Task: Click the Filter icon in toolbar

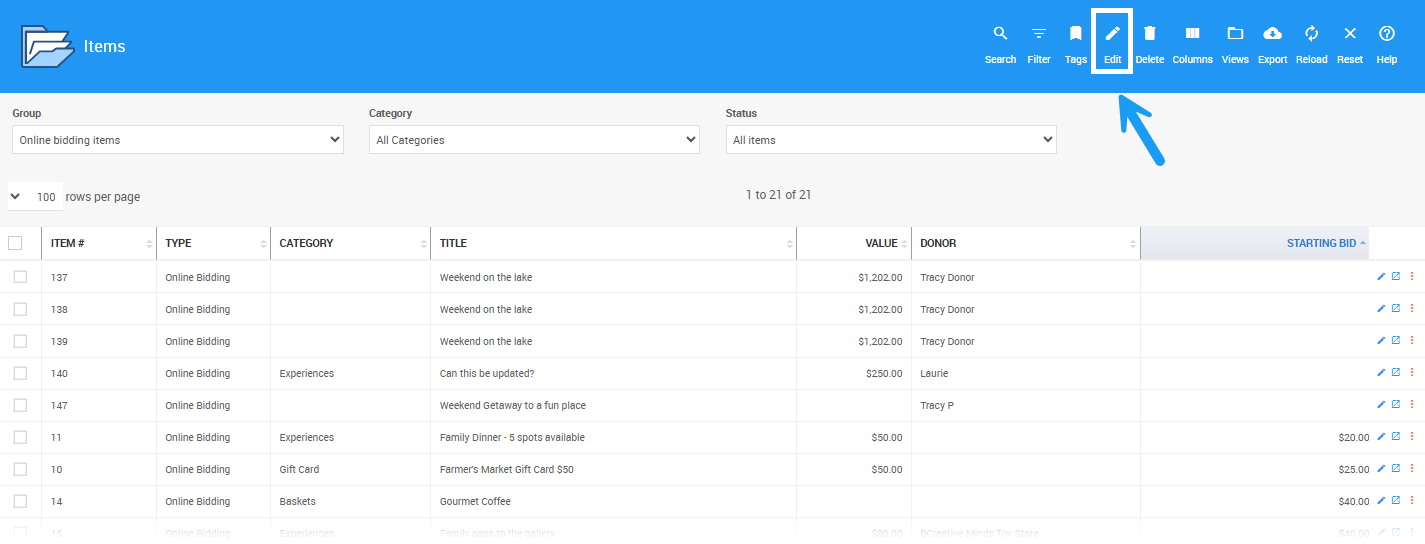Action: 1039,34
